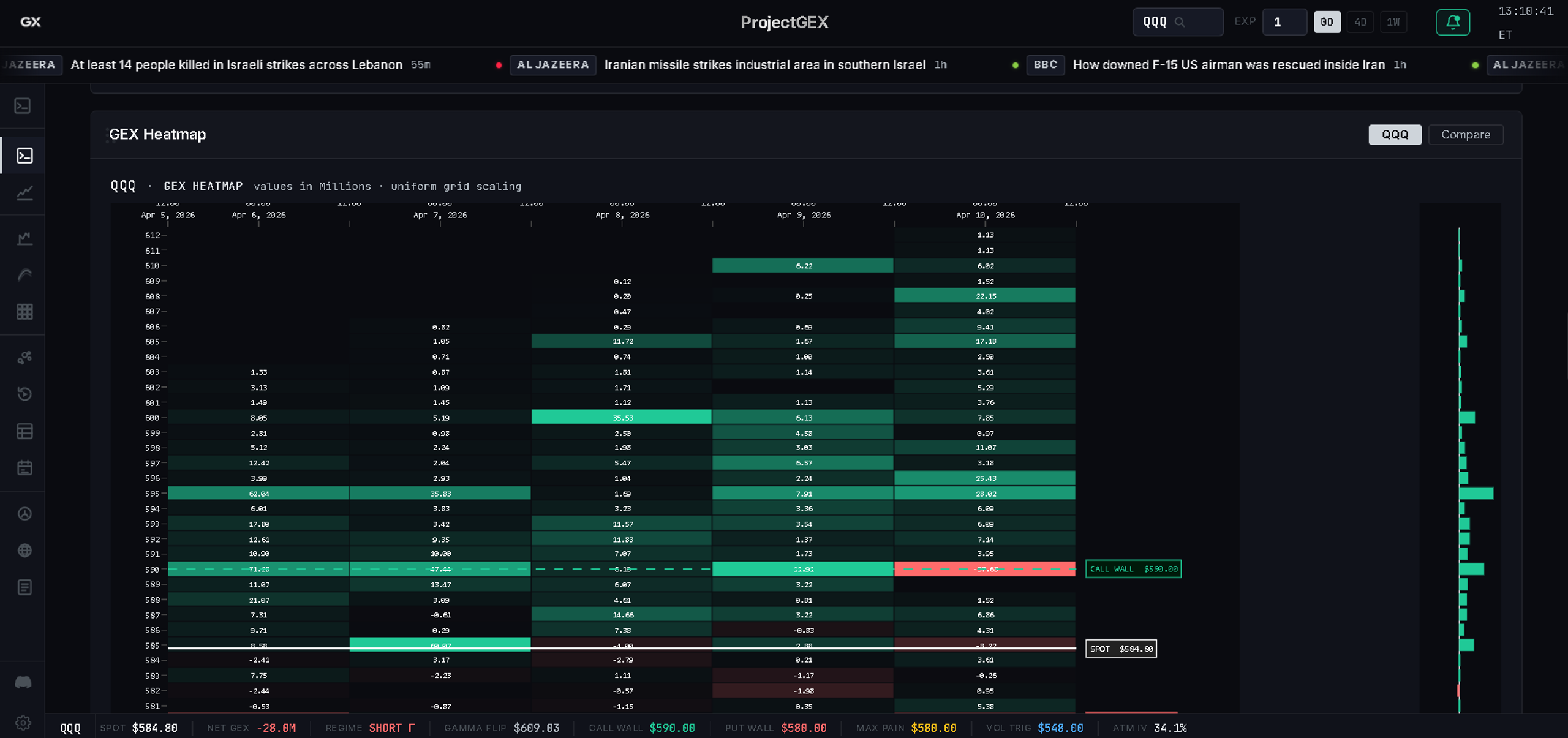Open the calendar sidebar icon
This screenshot has height=738, width=1568.
point(24,468)
